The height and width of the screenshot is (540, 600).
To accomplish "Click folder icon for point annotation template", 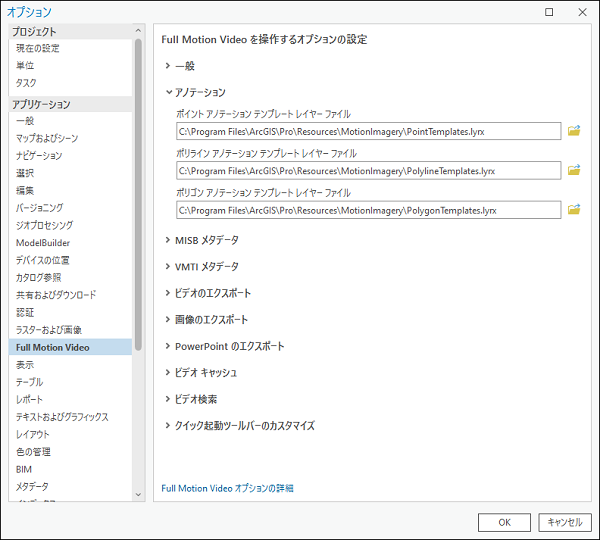I will pyautogui.click(x=574, y=131).
